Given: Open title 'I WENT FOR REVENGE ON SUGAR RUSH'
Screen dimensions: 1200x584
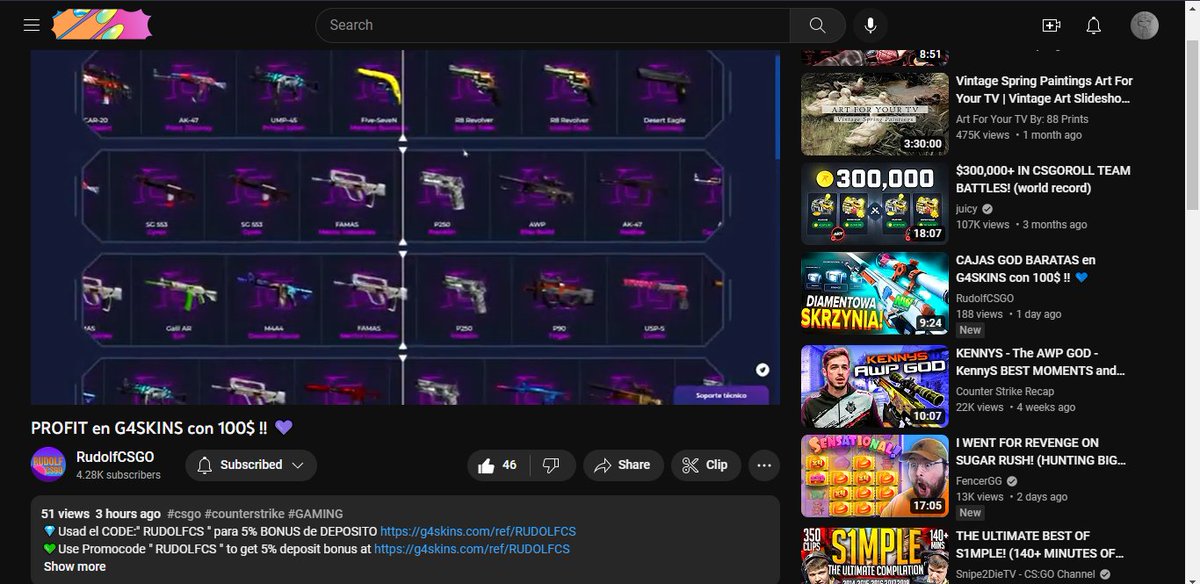Looking at the screenshot, I should (1040, 452).
